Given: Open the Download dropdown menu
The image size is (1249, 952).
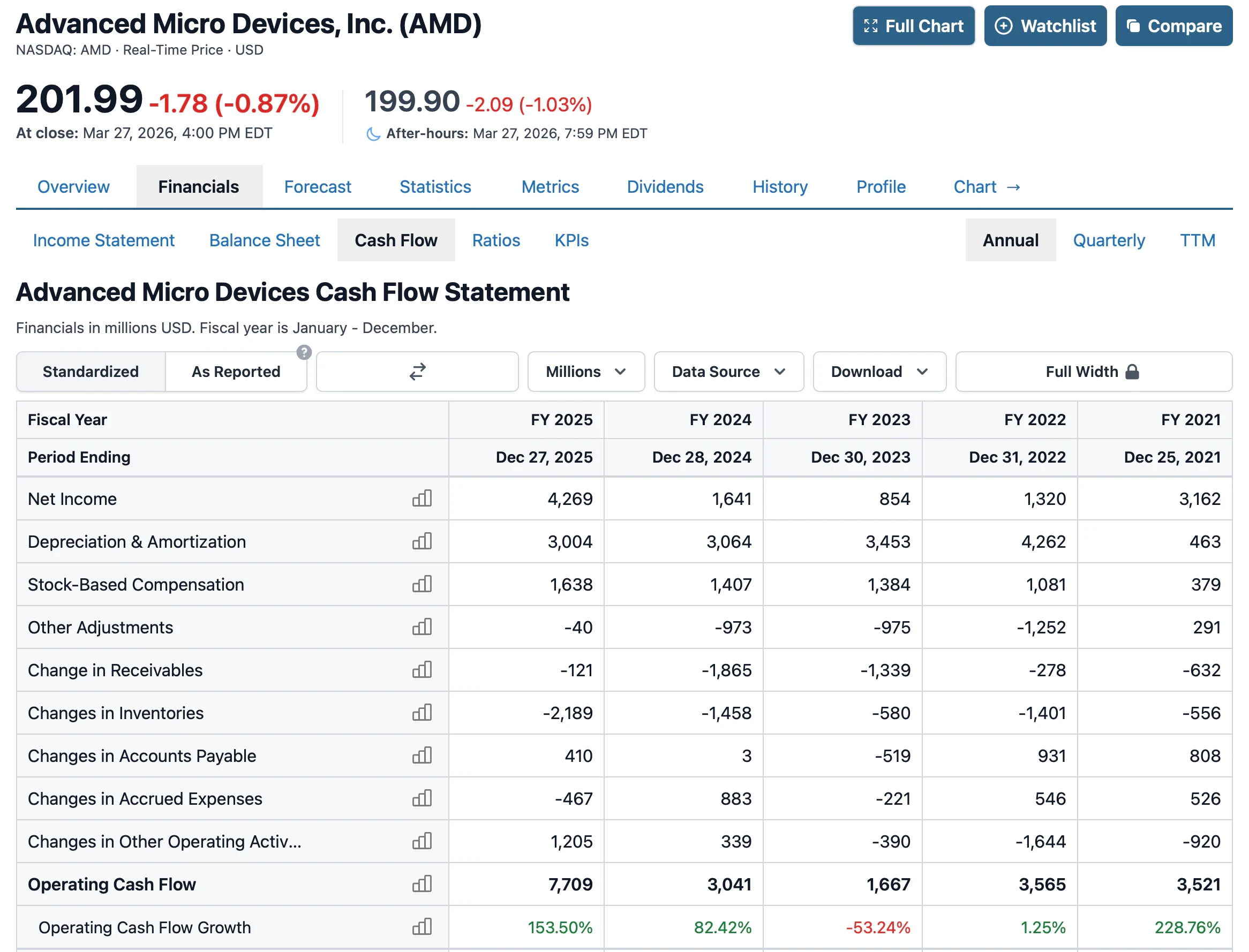Looking at the screenshot, I should point(879,372).
